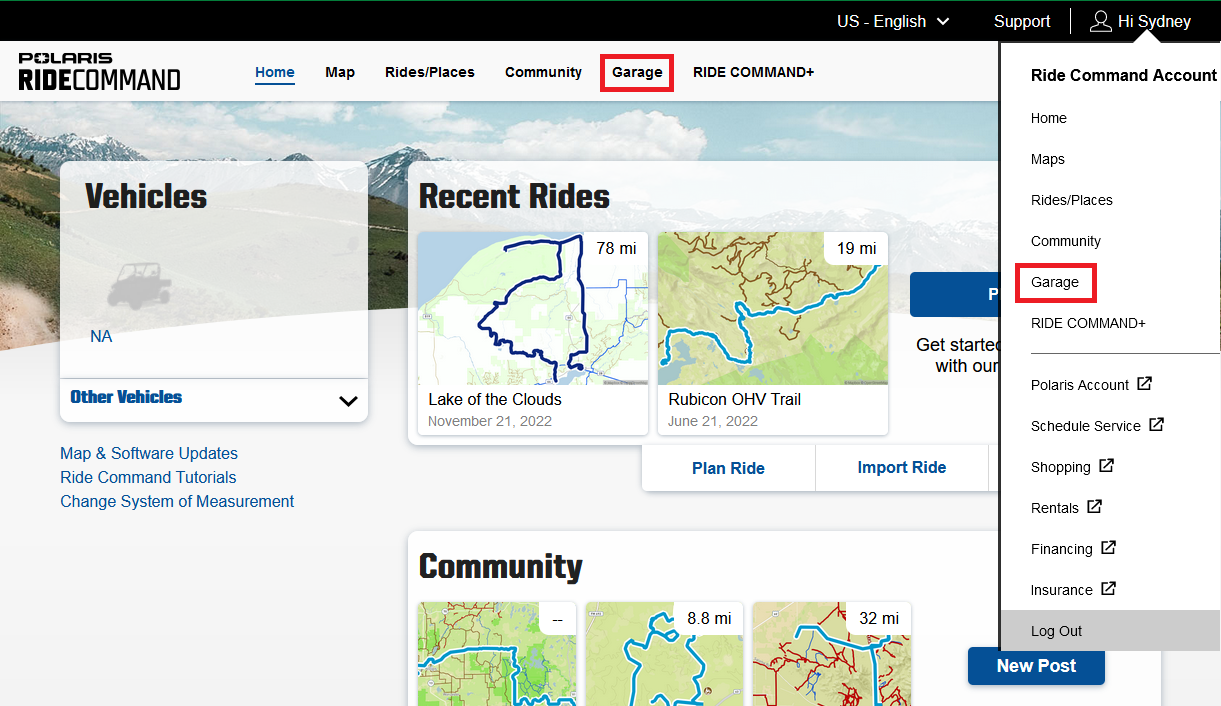
Task: Click the external link icon beside Financing
Action: [x=1108, y=548]
